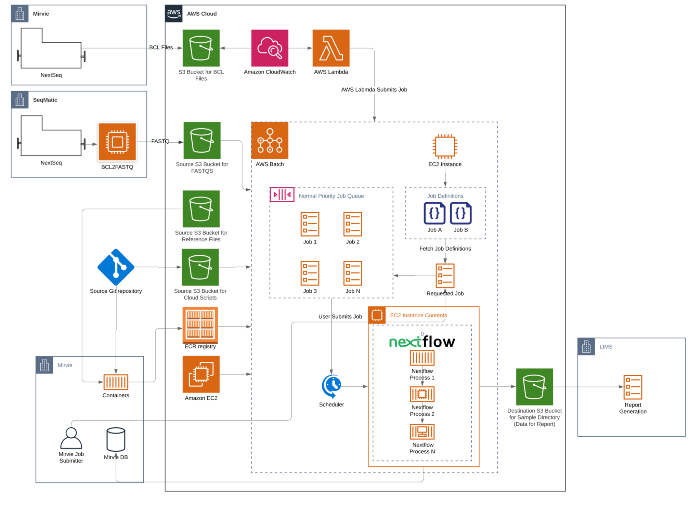Click the 'Normal Priority Job Queue' text
The image size is (690, 505).
331,196
